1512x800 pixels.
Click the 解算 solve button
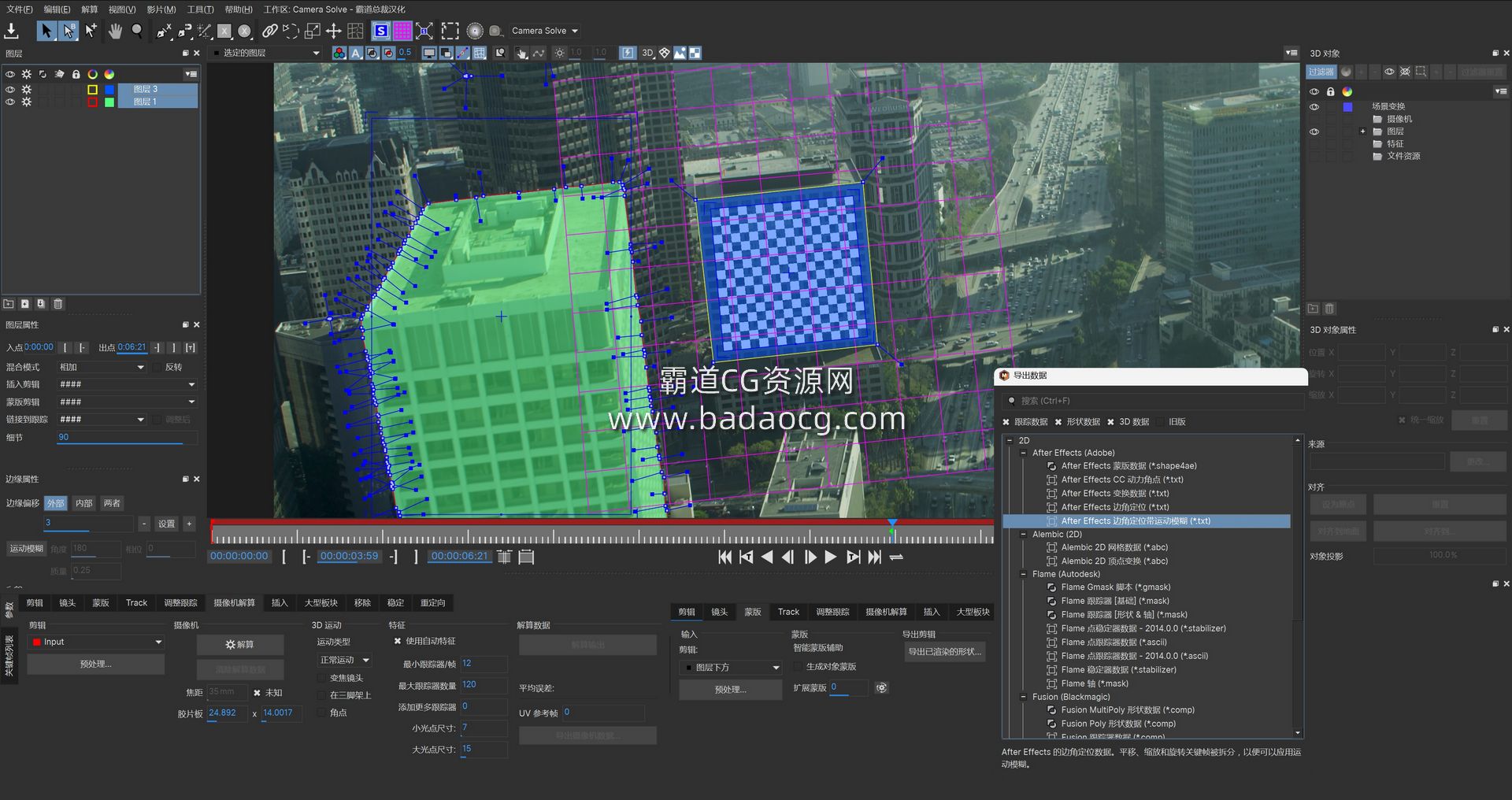point(239,644)
